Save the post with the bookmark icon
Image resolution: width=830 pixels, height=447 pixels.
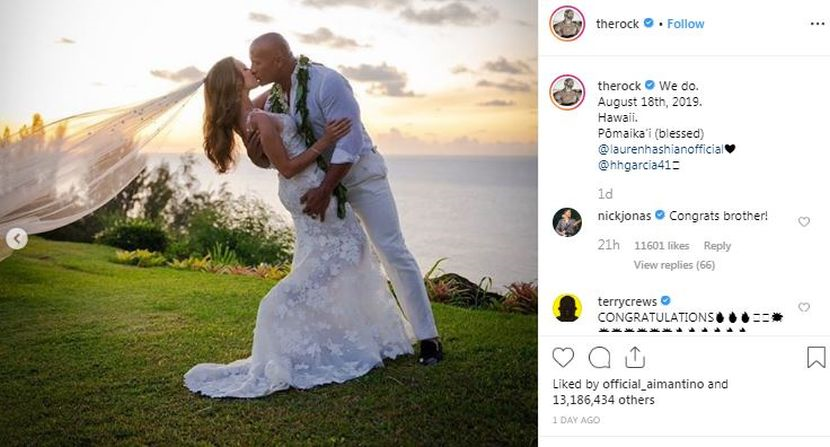coord(816,357)
